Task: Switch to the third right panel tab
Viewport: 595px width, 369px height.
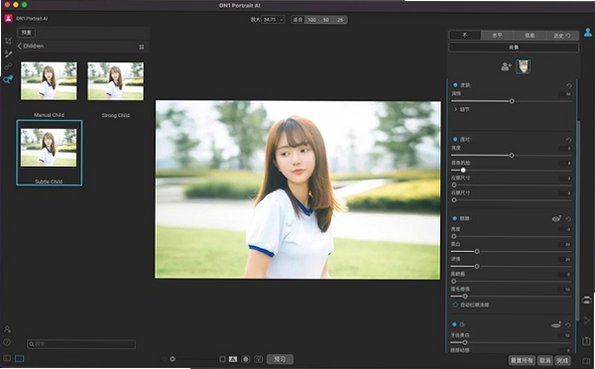Action: [530, 35]
